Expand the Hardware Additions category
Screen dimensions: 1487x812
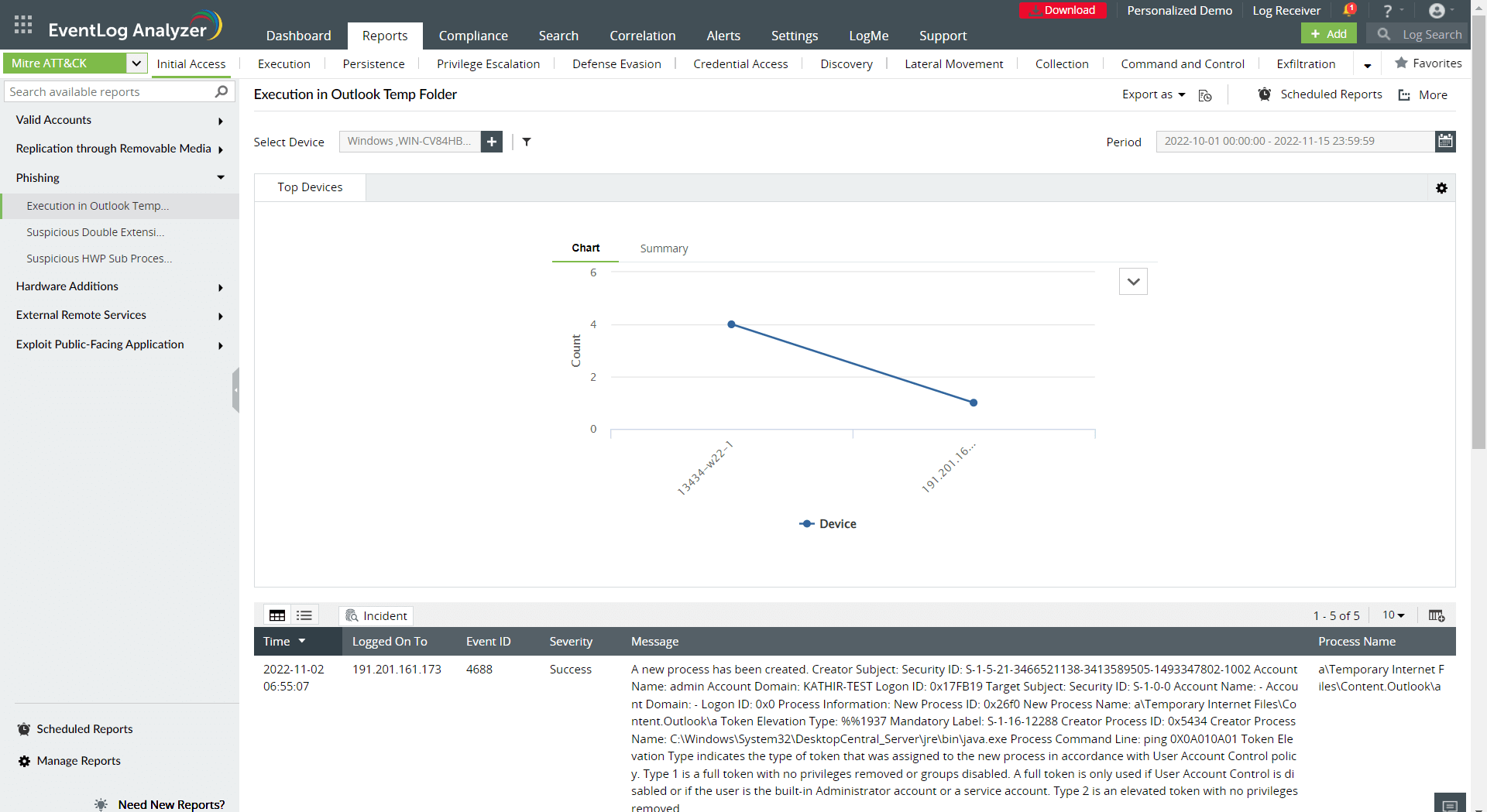tap(221, 287)
